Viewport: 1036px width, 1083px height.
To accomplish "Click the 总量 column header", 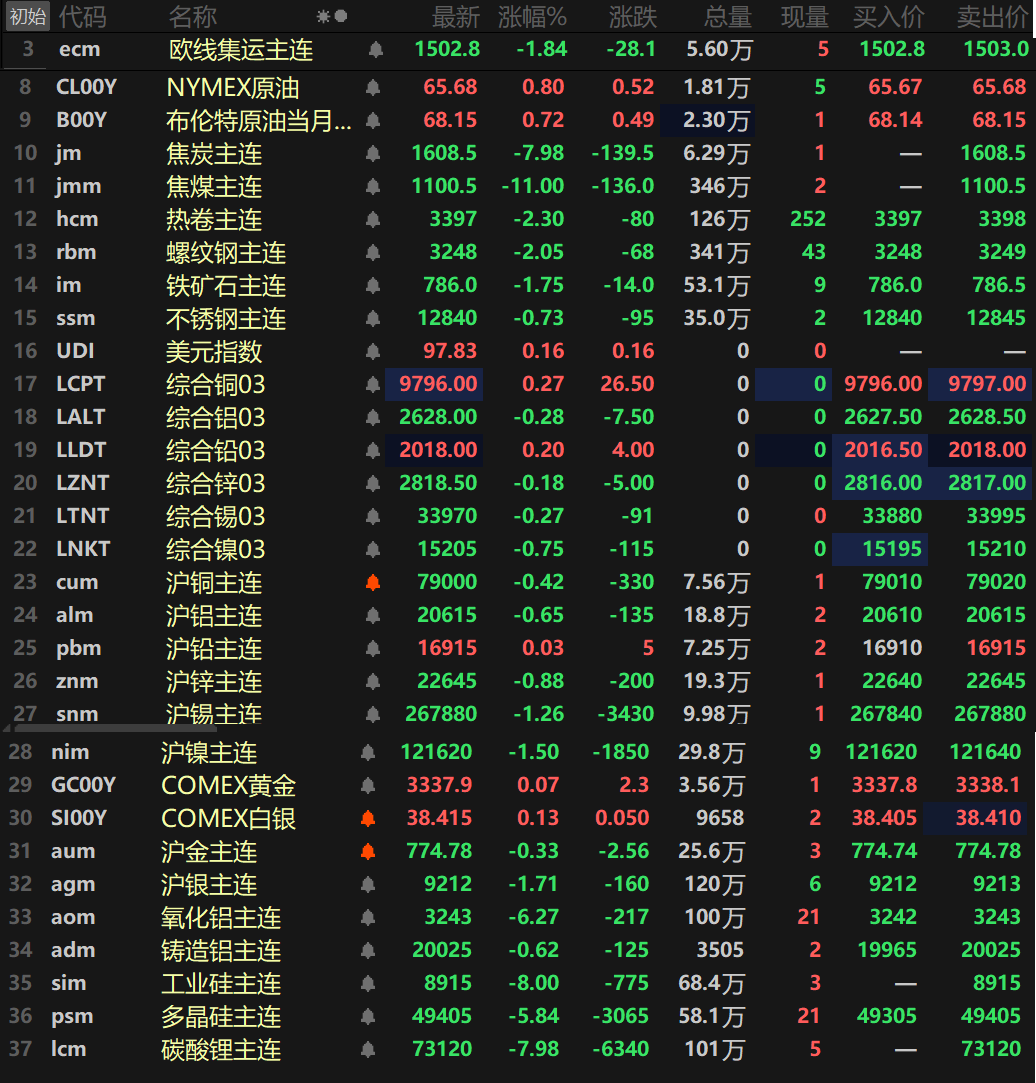I will pyautogui.click(x=727, y=17).
